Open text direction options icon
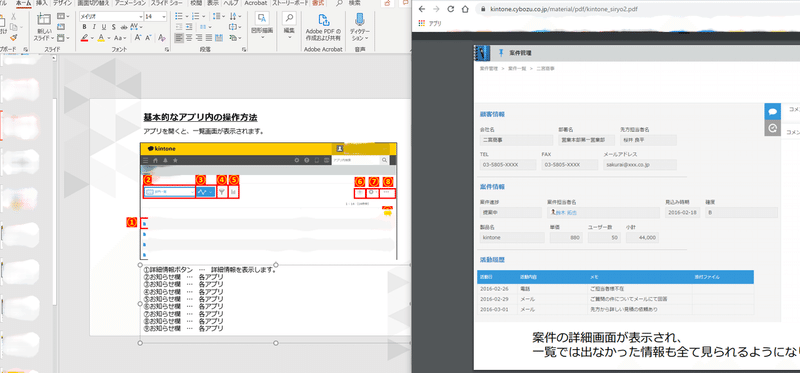This screenshot has height=373, width=800. [234, 16]
